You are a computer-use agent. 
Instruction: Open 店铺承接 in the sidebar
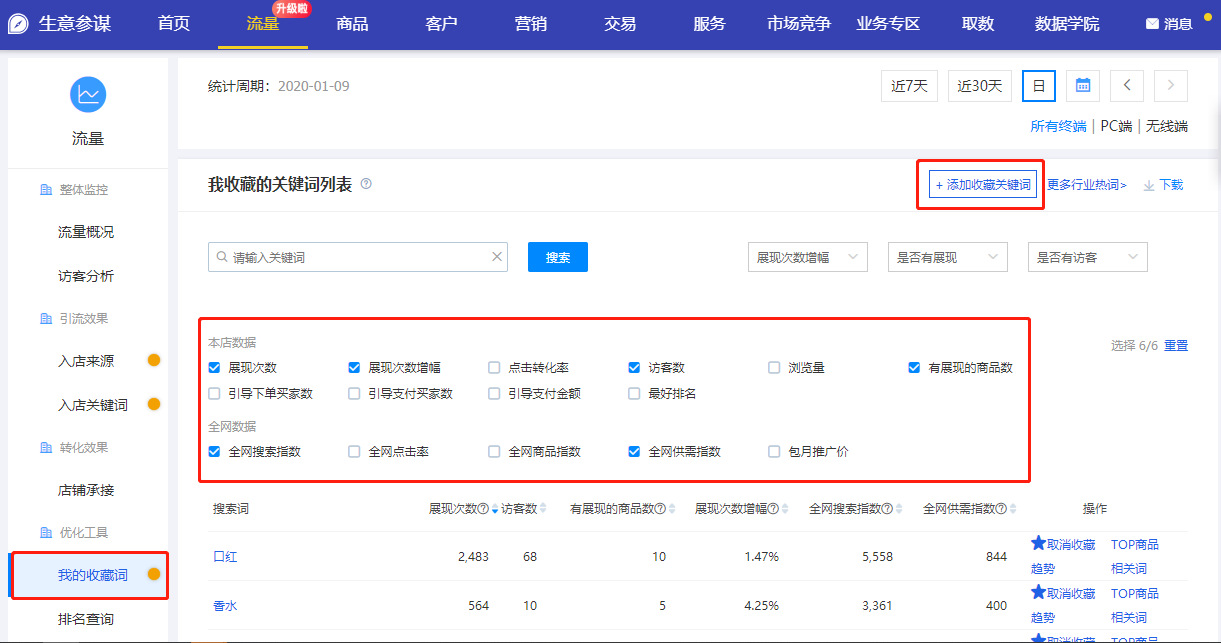86,490
